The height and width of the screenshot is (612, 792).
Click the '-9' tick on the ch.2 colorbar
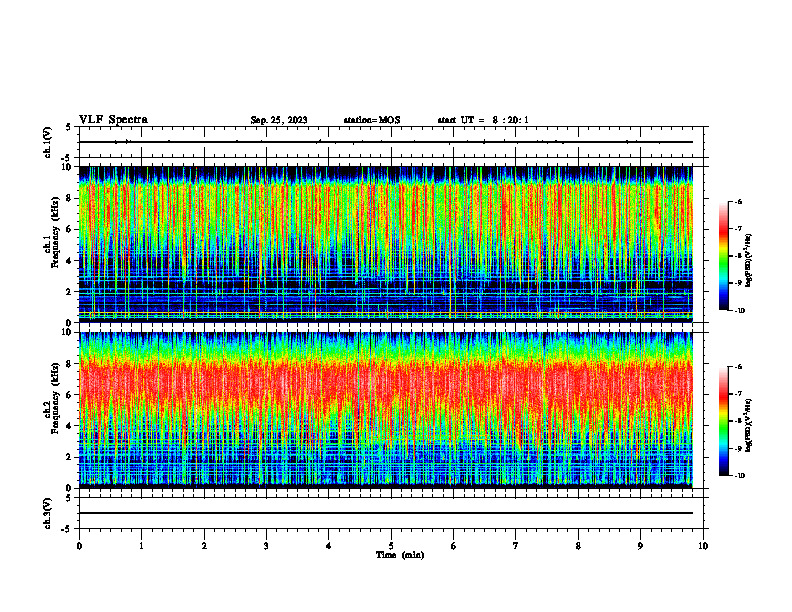738,448
